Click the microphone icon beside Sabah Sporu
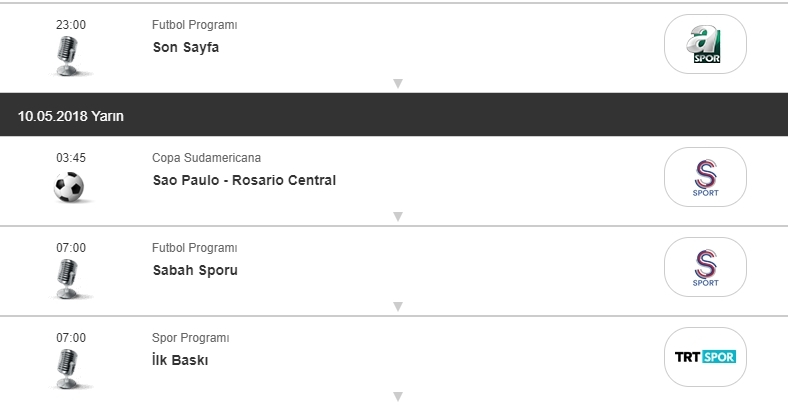The width and height of the screenshot is (788, 405). point(69,278)
